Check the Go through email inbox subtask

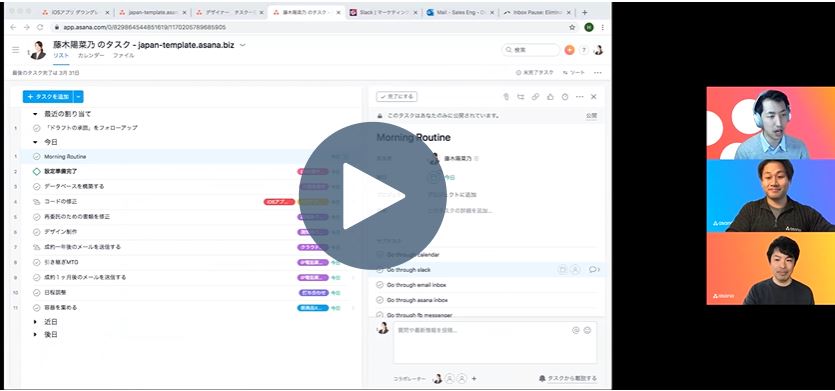click(380, 285)
